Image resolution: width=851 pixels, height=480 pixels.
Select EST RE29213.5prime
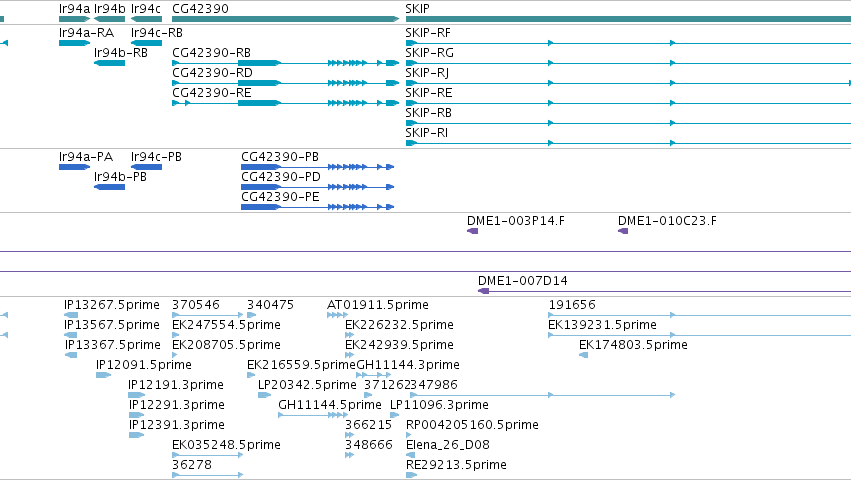pyautogui.click(x=411, y=476)
